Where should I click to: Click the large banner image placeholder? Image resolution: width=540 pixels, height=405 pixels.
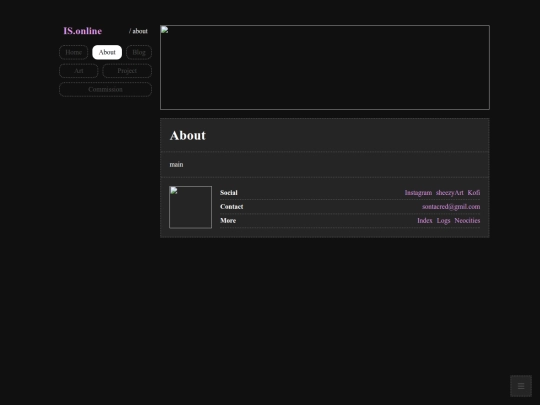tap(325, 68)
